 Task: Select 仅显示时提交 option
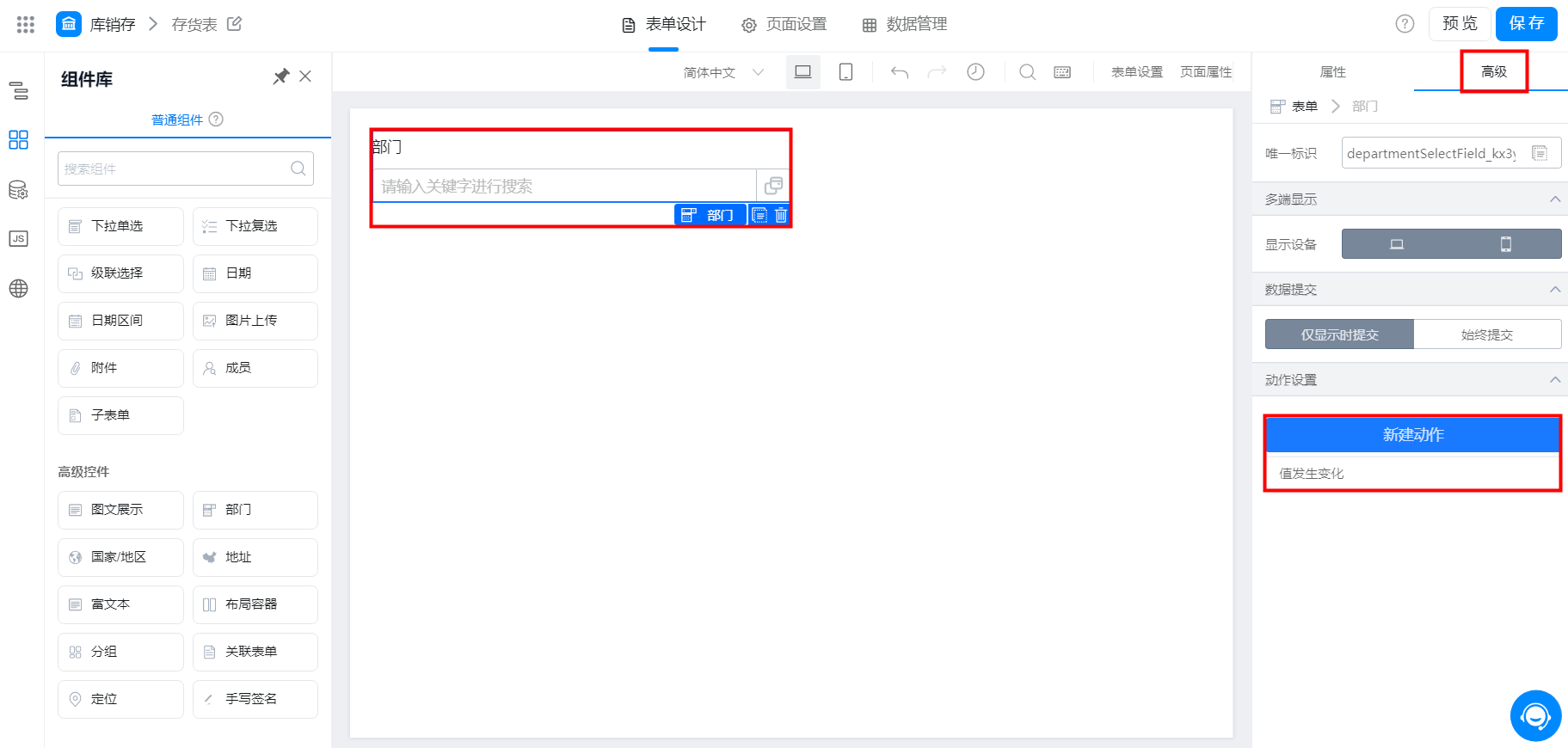[x=1339, y=334]
